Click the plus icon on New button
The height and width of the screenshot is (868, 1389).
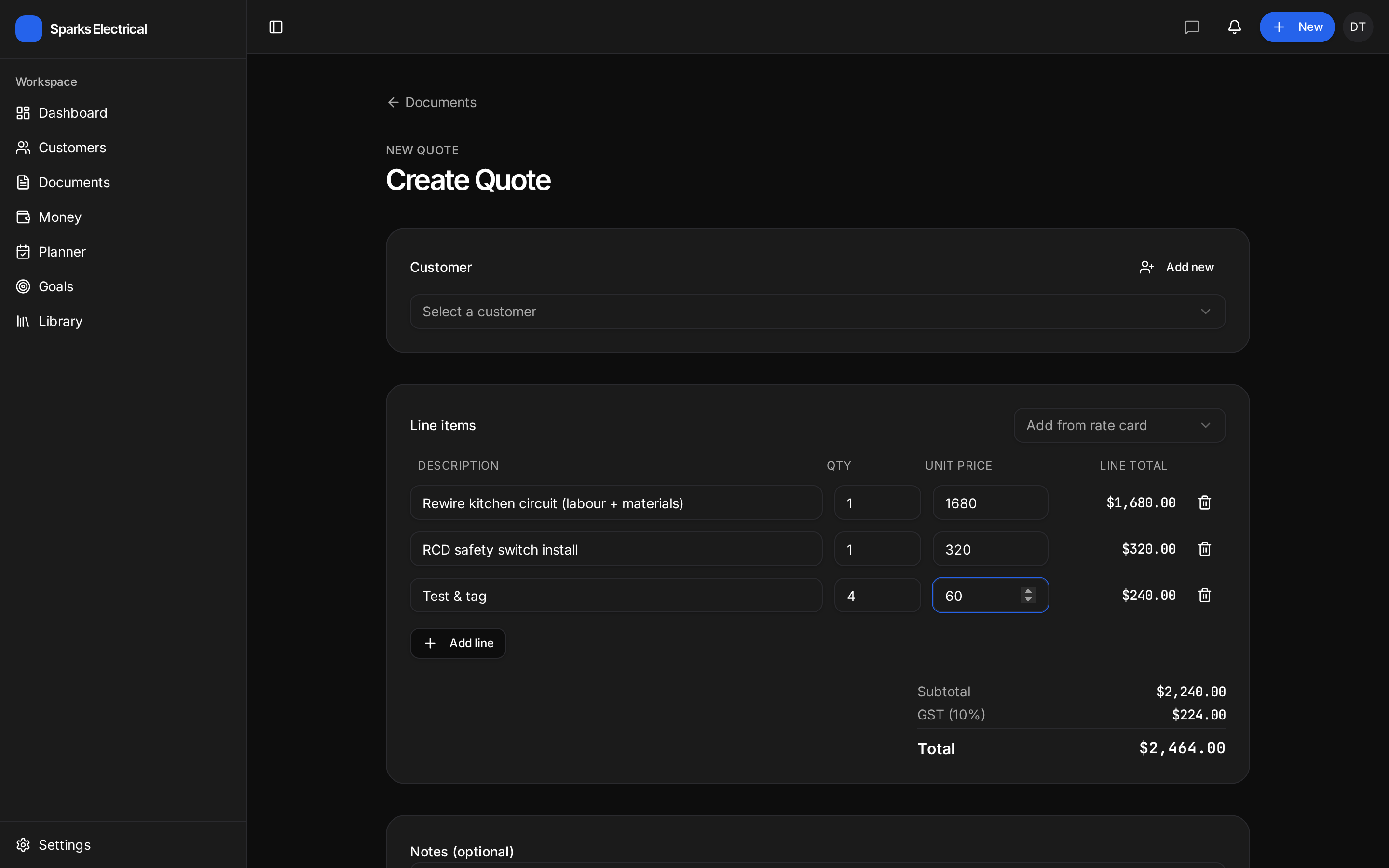[x=1279, y=27]
